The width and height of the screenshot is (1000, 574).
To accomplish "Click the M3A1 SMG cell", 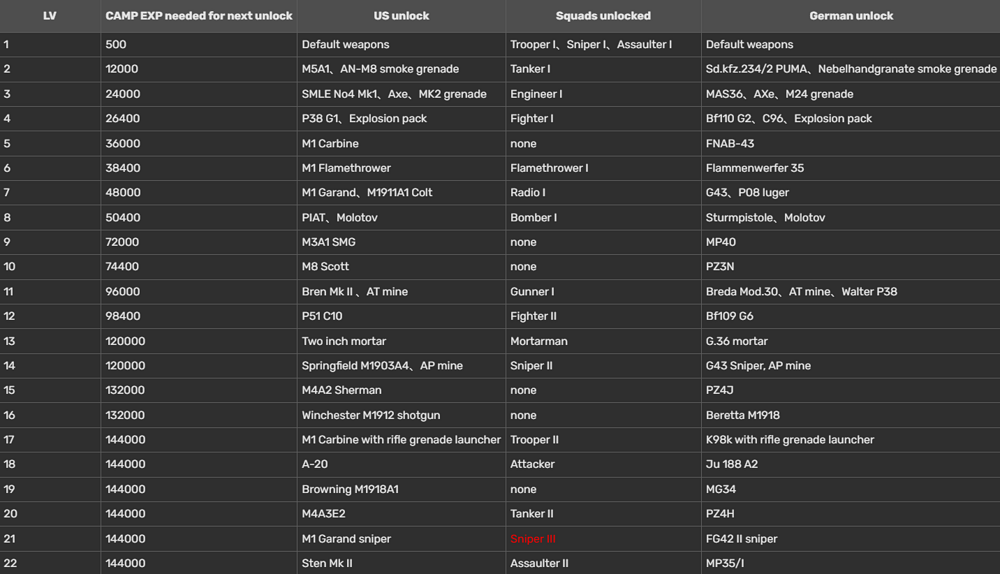I will pyautogui.click(x=401, y=242).
